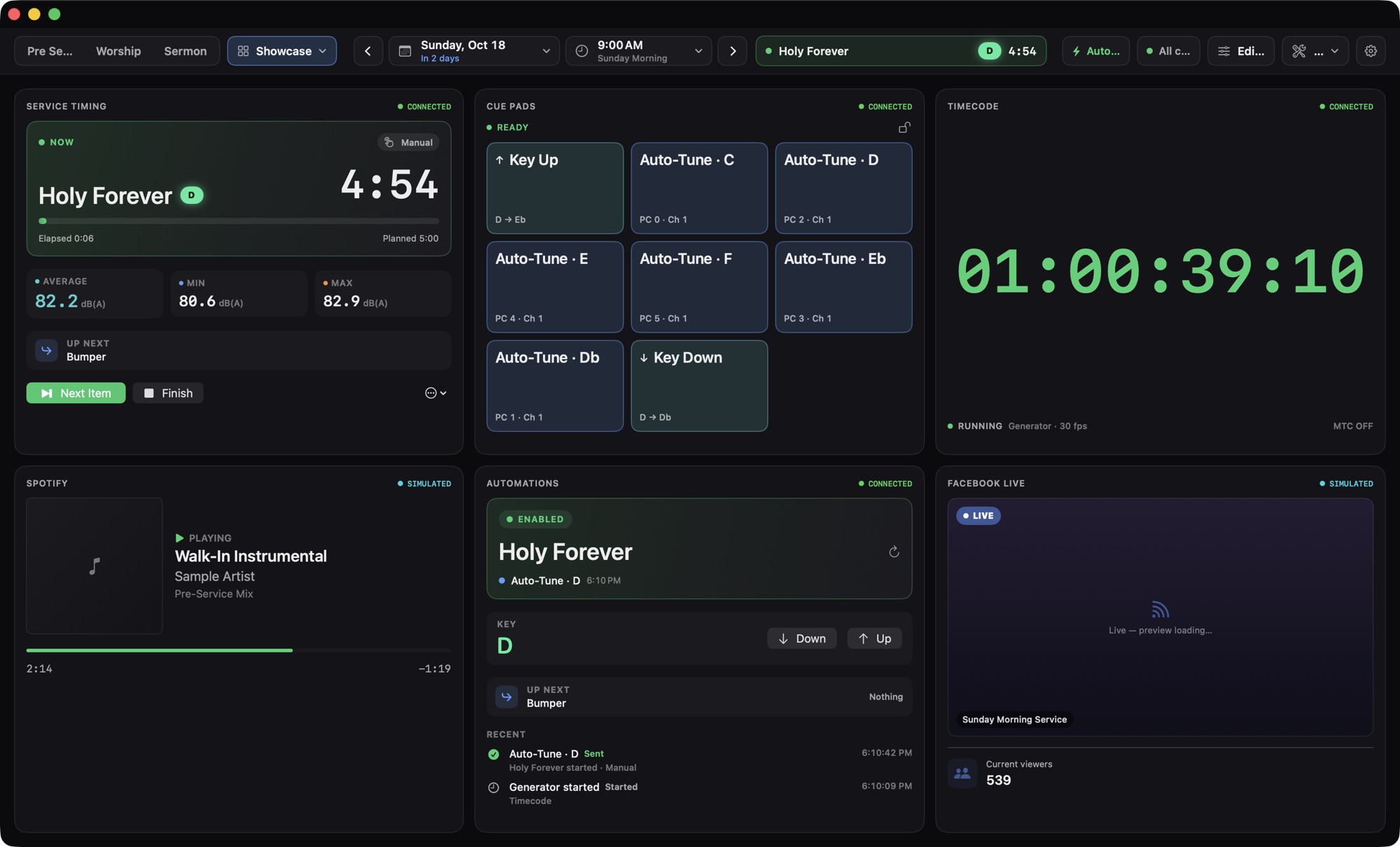Unlock cue pads with the padlock icon
Image resolution: width=1400 pixels, height=847 pixels.
pos(904,127)
